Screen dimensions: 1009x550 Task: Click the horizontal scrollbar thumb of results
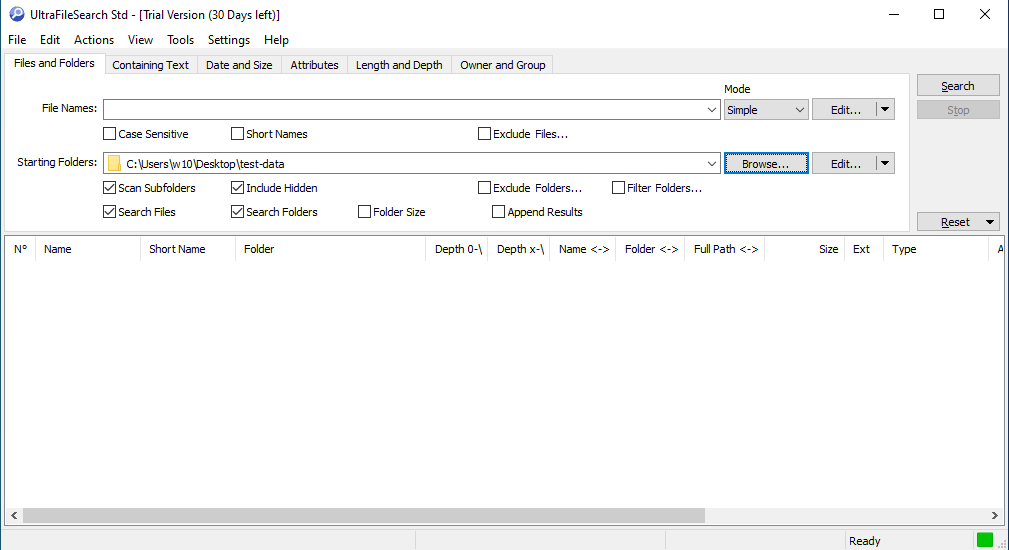(x=364, y=515)
